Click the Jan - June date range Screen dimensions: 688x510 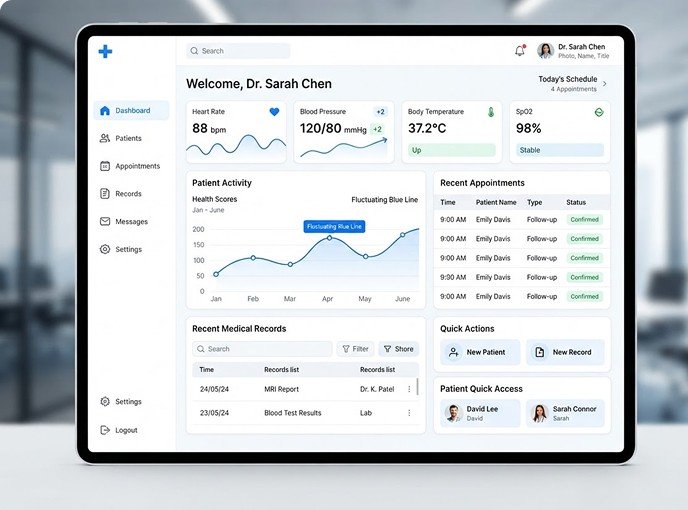(x=208, y=210)
